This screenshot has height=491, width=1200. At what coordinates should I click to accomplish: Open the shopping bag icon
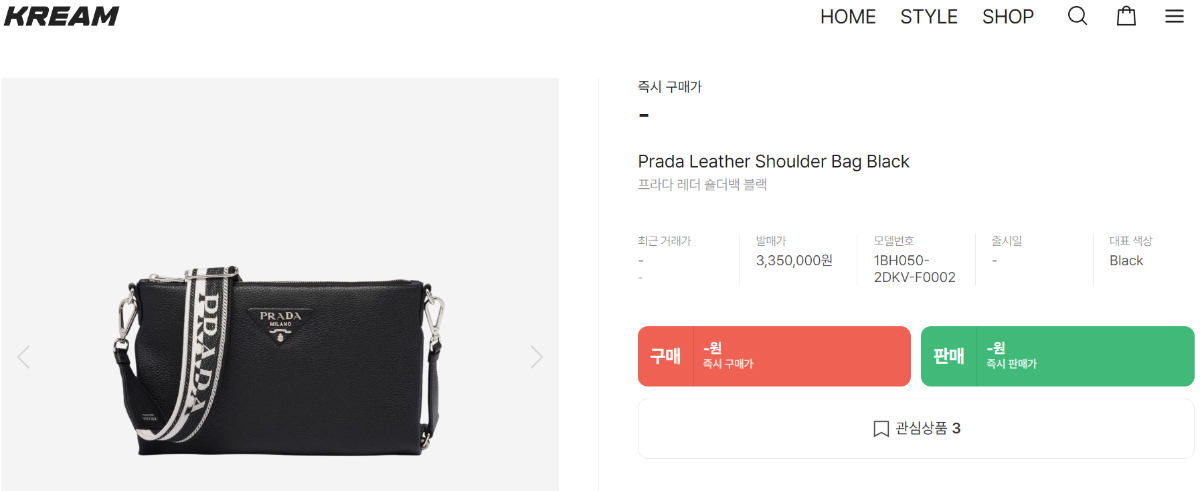click(x=1126, y=16)
